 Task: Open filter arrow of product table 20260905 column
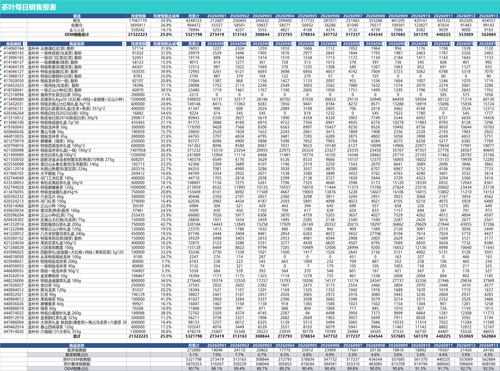tap(317, 44)
